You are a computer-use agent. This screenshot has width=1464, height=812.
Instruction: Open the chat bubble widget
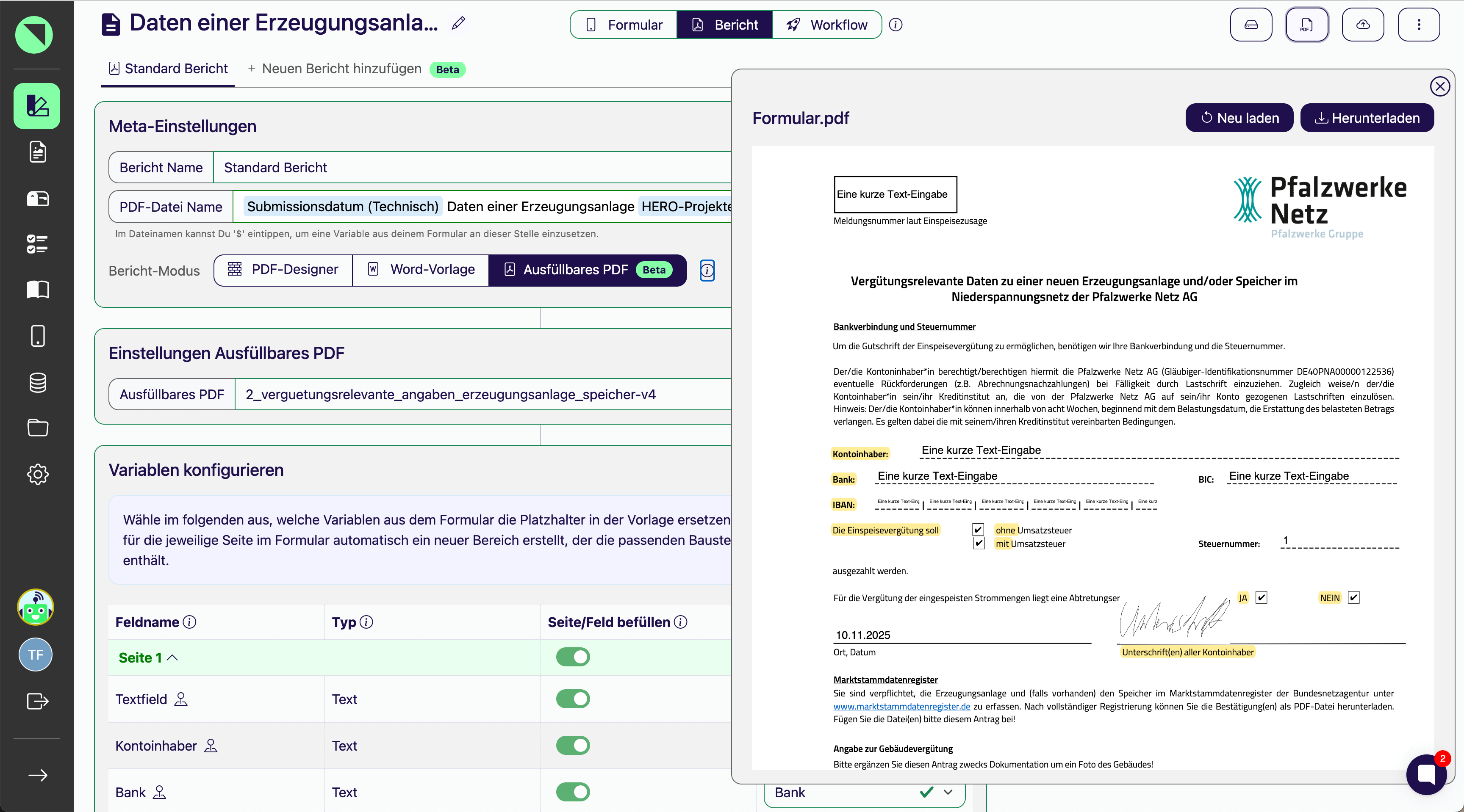pos(1426,774)
